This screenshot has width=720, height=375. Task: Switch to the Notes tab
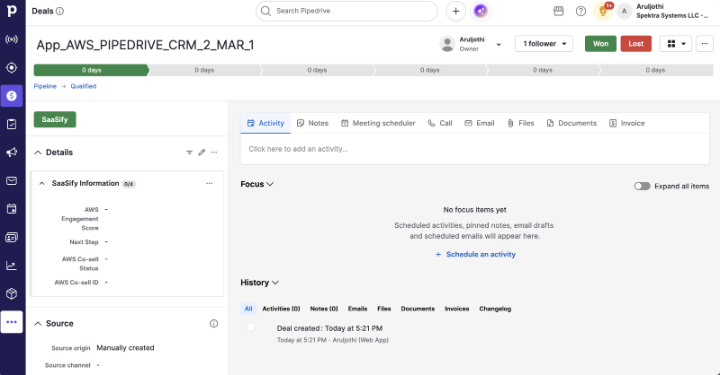[313, 123]
